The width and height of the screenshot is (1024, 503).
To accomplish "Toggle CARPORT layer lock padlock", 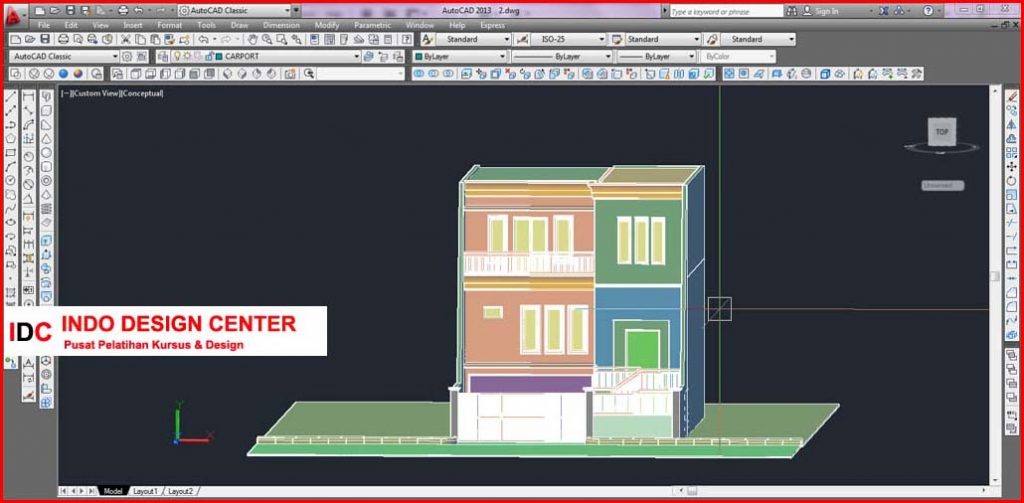I will point(209,57).
